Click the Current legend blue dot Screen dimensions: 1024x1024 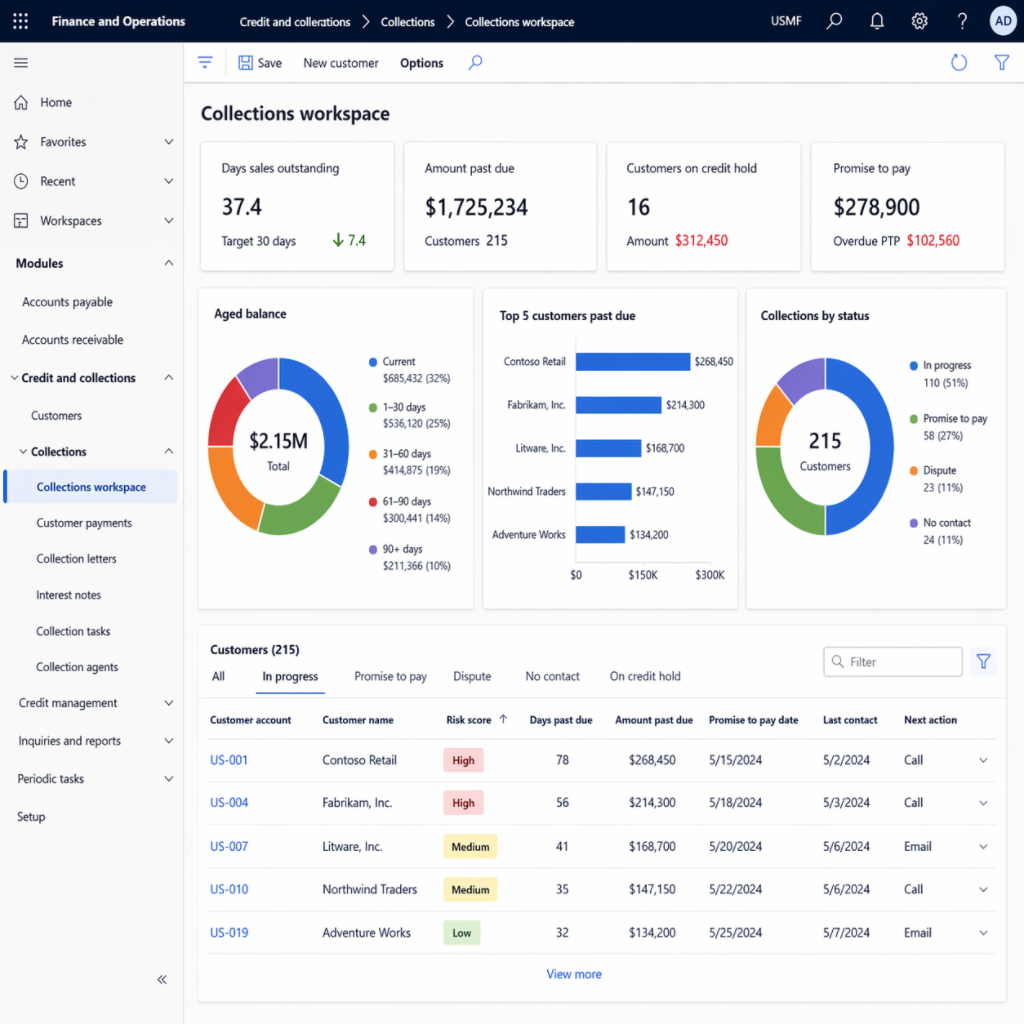[x=373, y=362]
